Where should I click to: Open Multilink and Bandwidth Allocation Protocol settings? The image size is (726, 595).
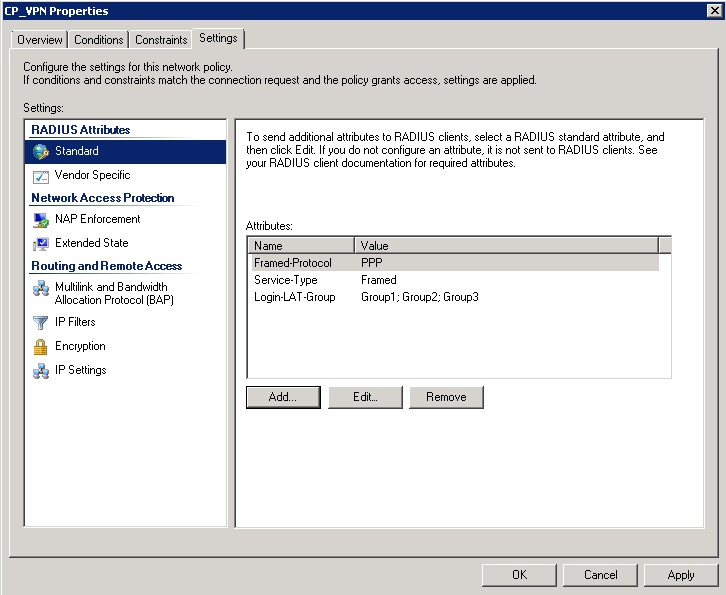[x=125, y=294]
